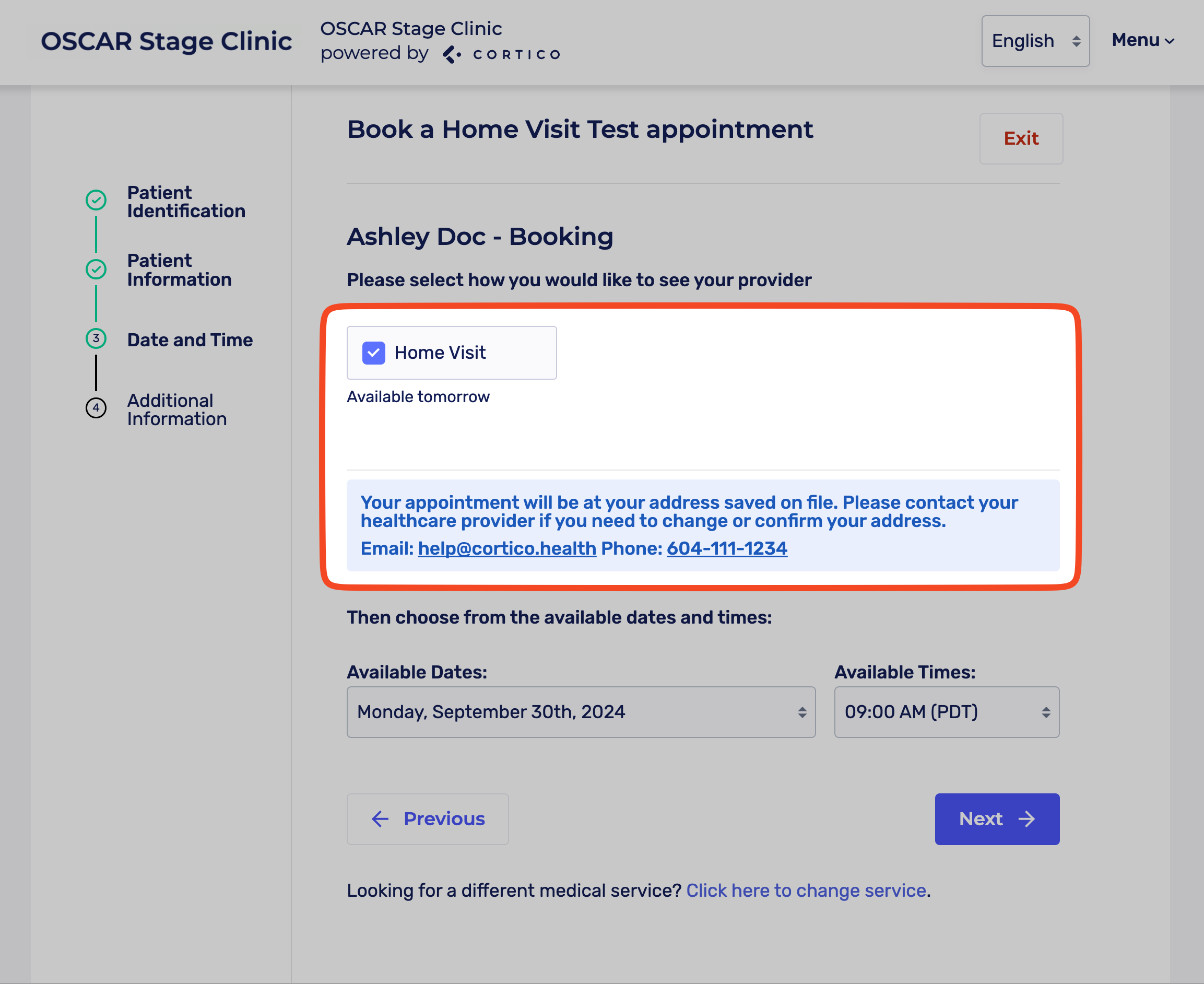
Task: Select the Date and Time step label
Action: (190, 339)
